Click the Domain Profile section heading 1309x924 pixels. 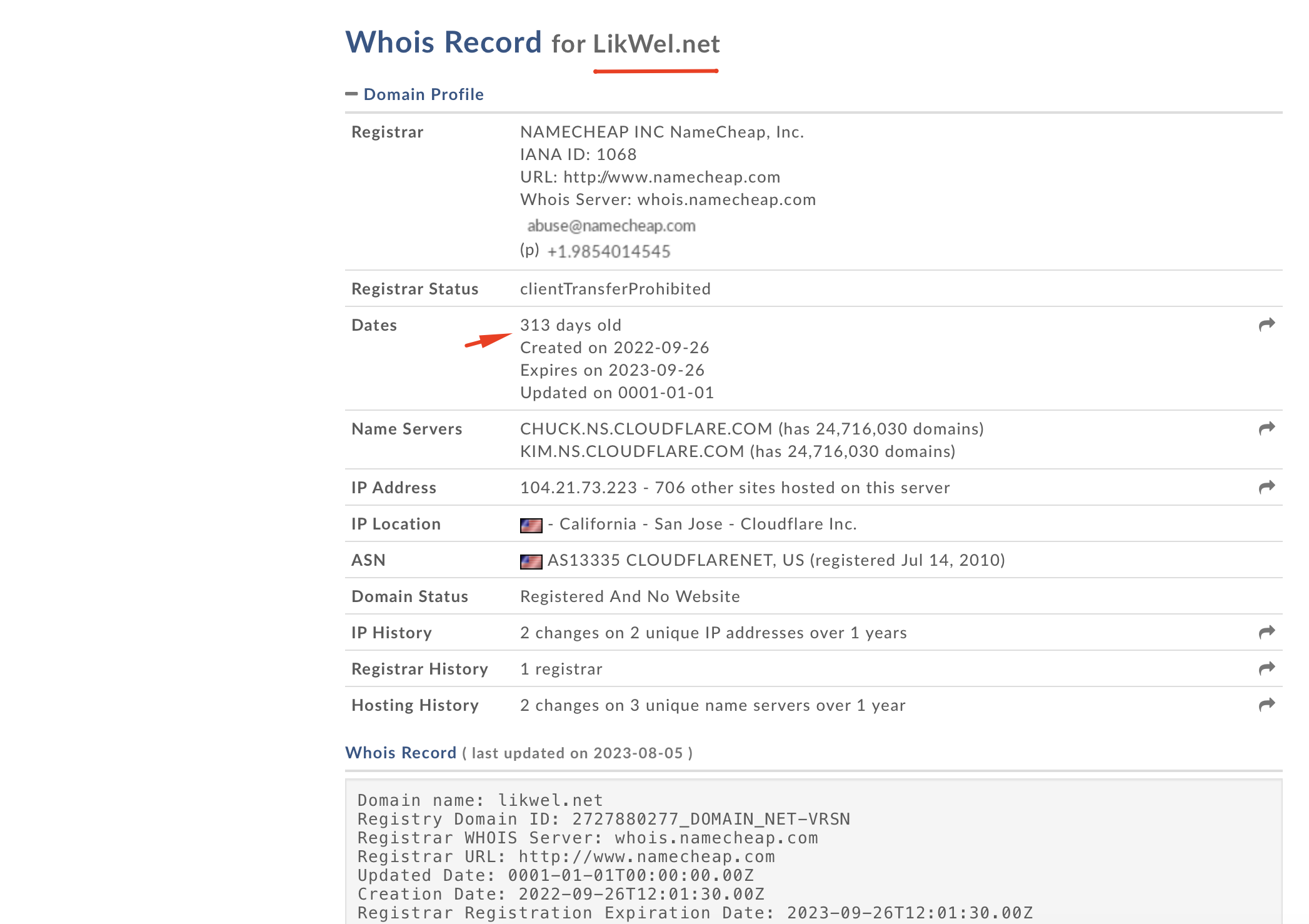[423, 94]
